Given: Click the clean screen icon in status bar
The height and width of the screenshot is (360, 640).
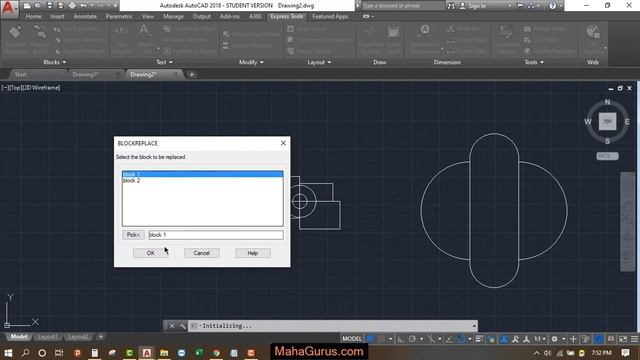Looking at the screenshot, I should coord(623,339).
